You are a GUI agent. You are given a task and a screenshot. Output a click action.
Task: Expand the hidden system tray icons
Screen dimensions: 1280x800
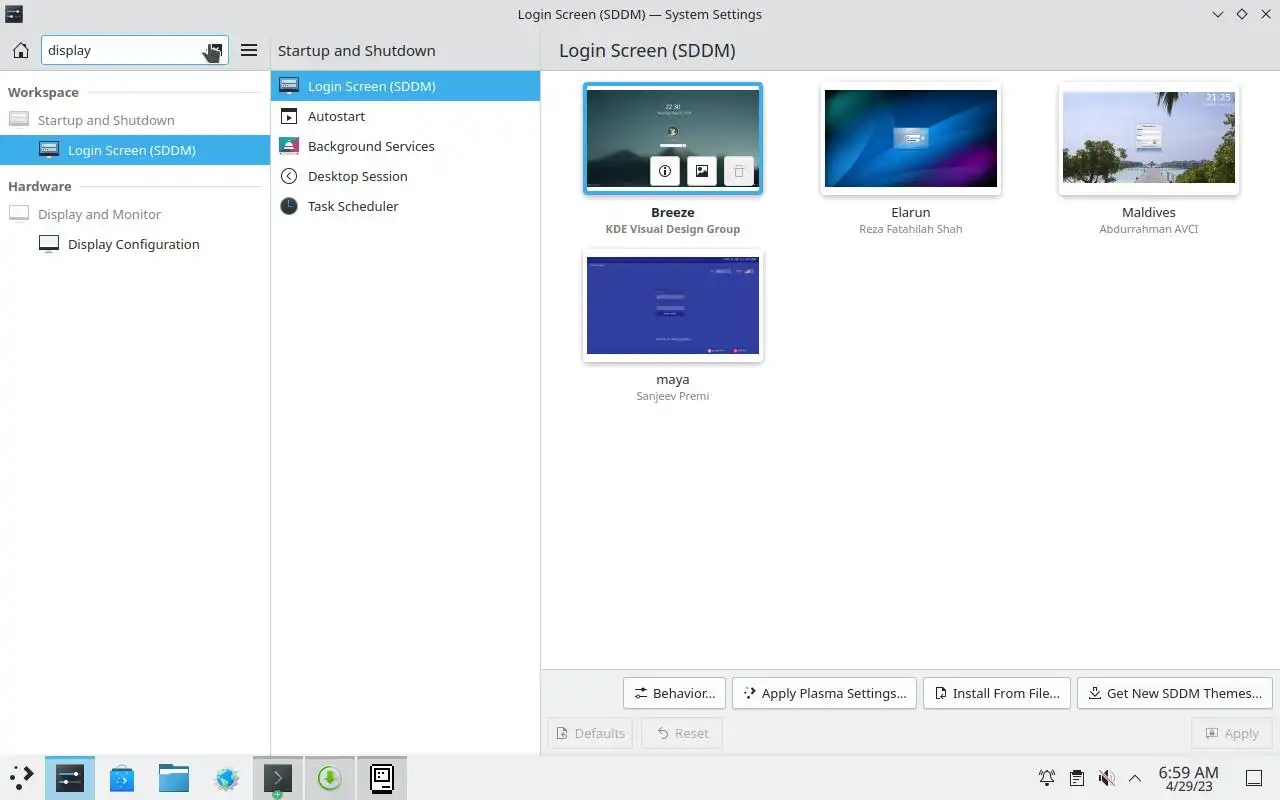point(1135,778)
